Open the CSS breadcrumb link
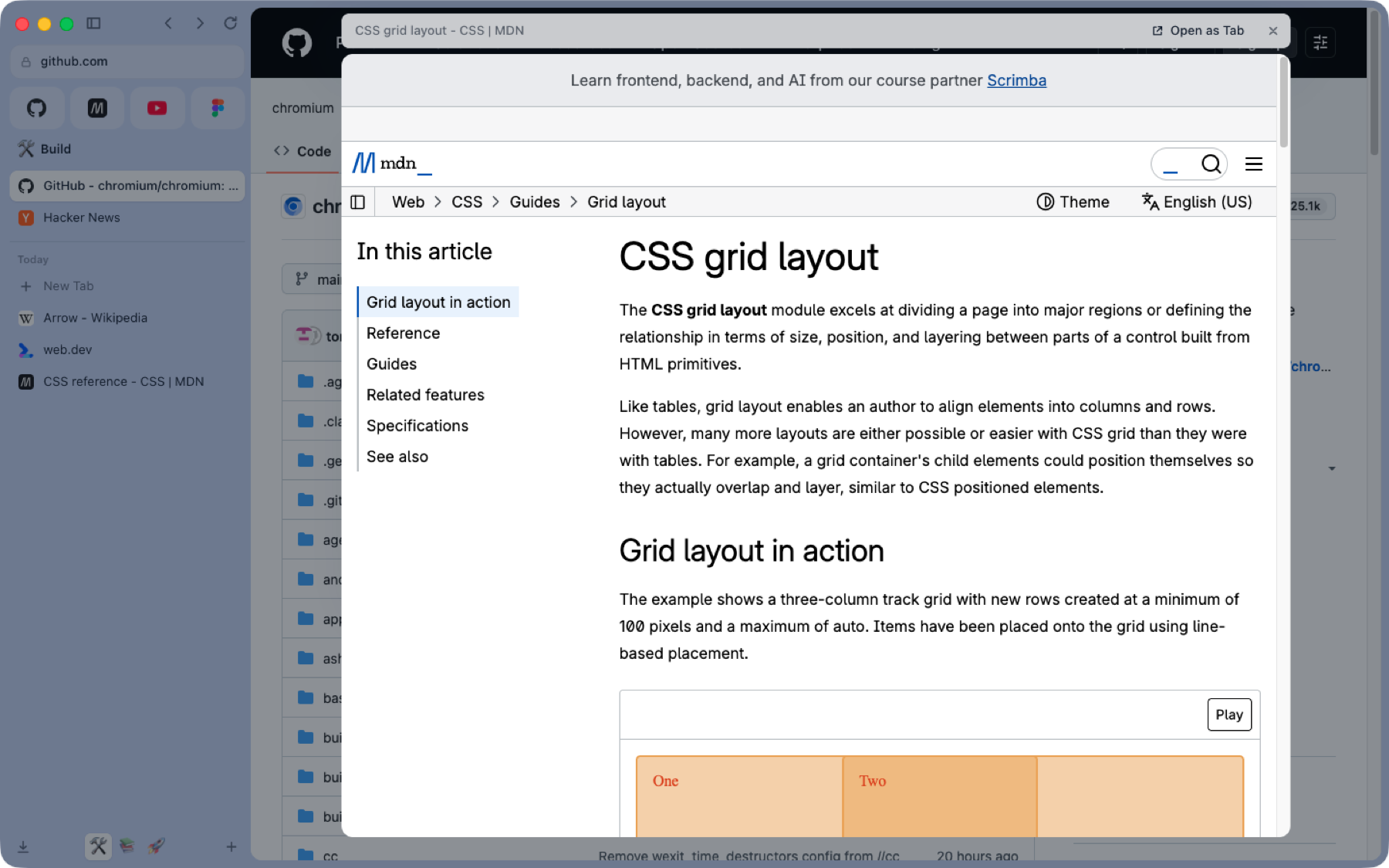This screenshot has height=868, width=1389. click(x=467, y=202)
